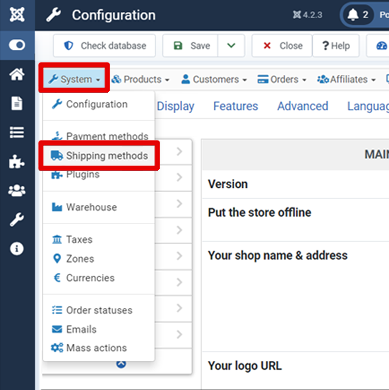The height and width of the screenshot is (390, 389).
Task: Open the Help info sidebar icon
Action: point(17,249)
